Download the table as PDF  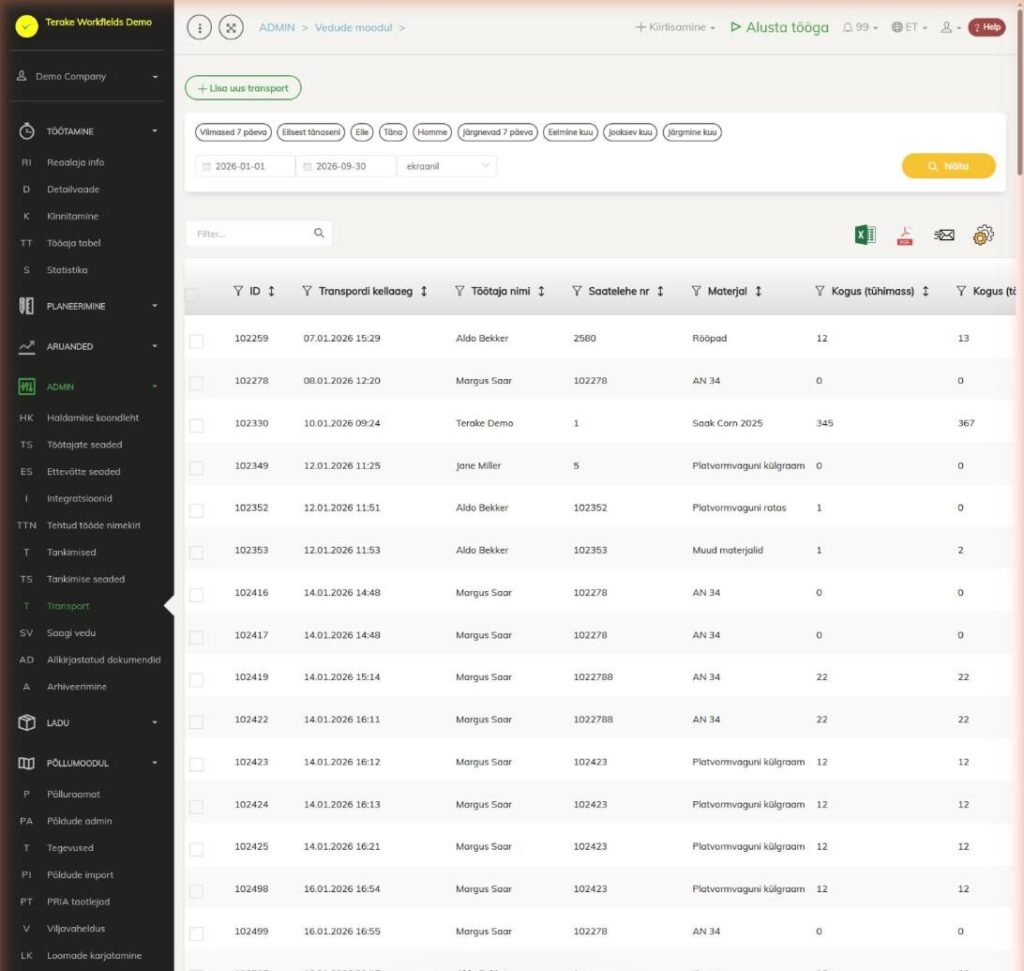pyautogui.click(x=904, y=235)
